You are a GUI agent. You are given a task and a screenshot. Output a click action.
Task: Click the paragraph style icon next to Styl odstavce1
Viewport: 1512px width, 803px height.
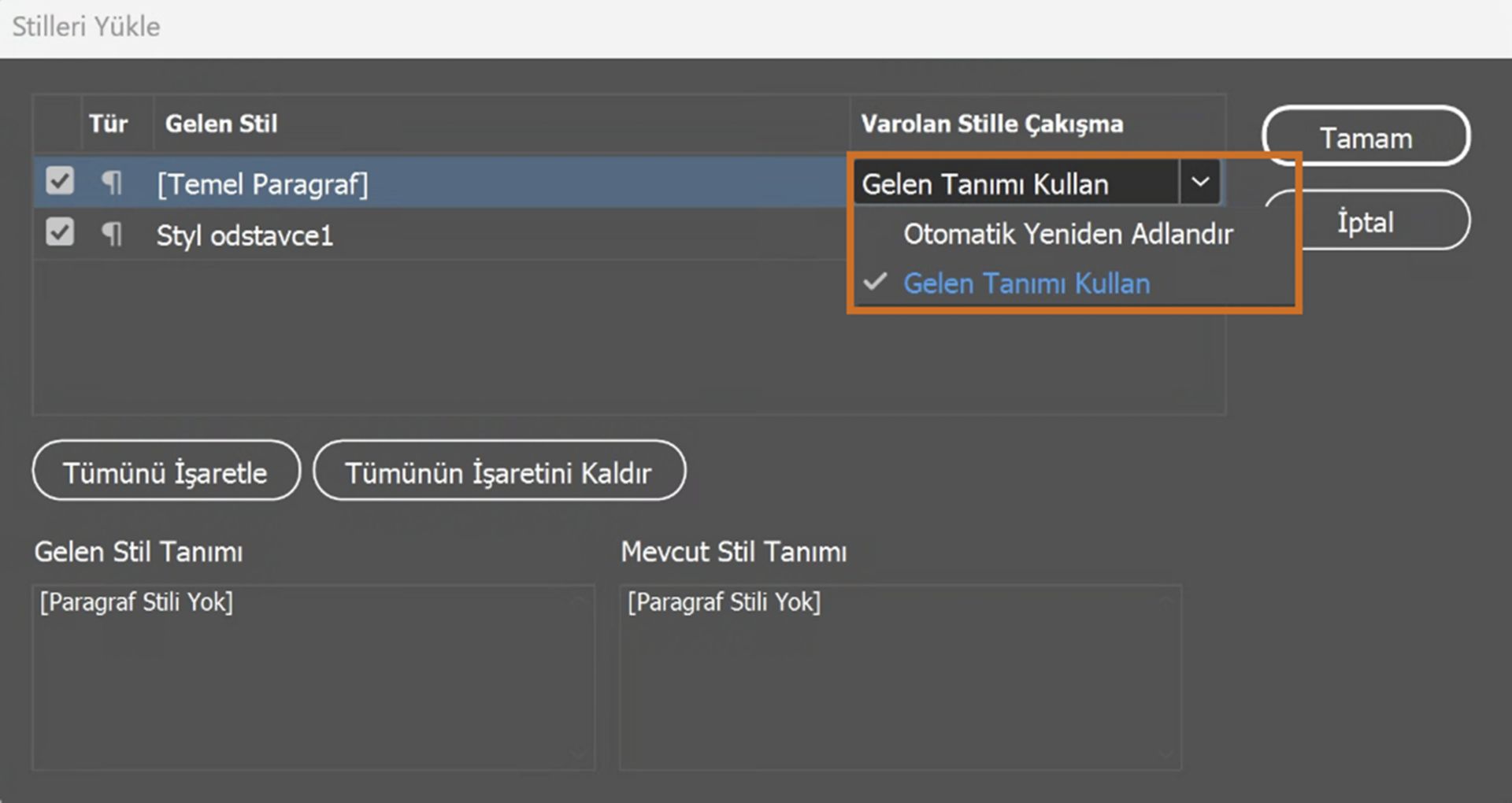(x=112, y=234)
